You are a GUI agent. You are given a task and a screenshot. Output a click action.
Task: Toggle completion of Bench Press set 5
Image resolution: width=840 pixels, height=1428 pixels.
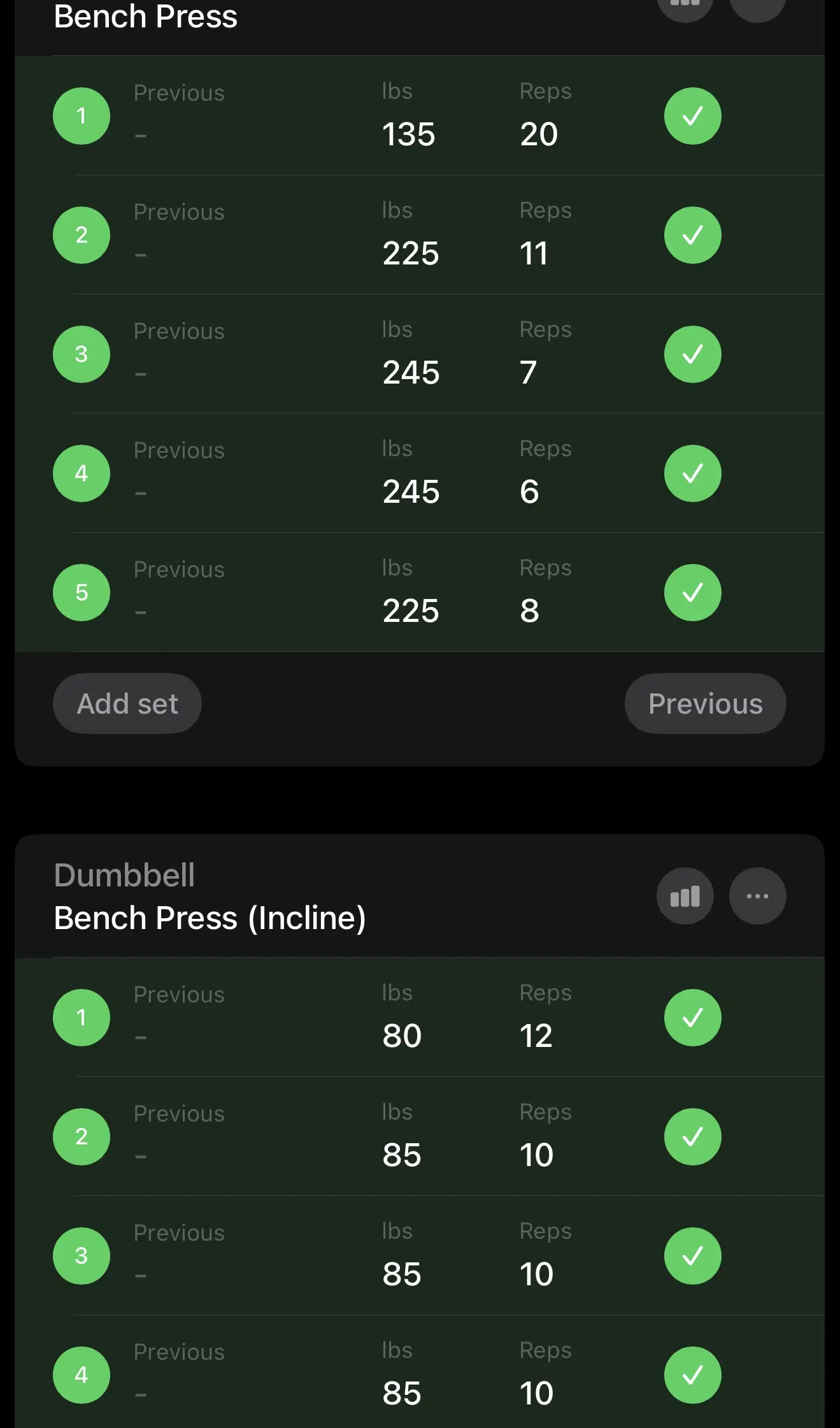pos(692,593)
